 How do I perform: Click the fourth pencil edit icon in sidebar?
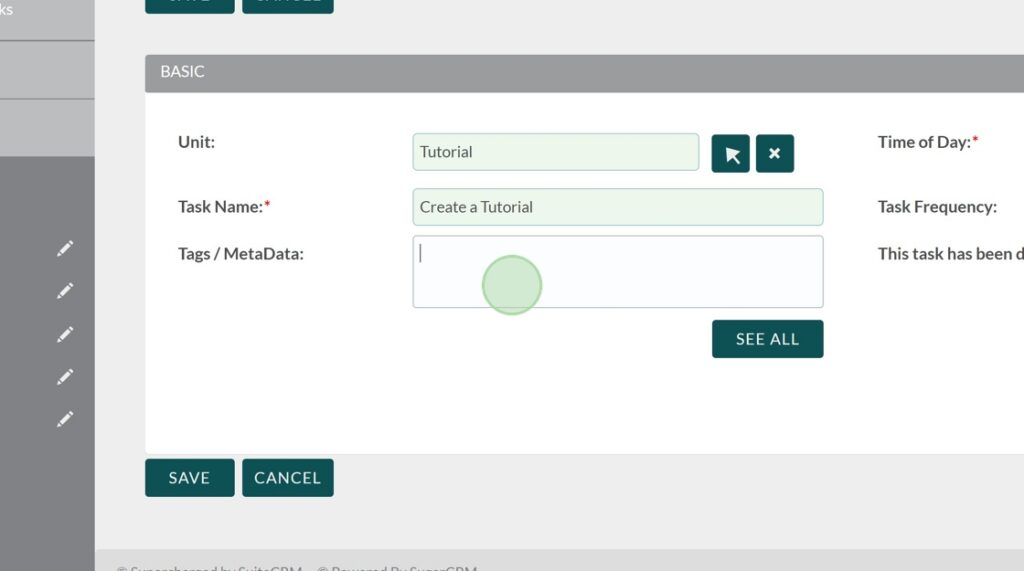click(x=65, y=377)
